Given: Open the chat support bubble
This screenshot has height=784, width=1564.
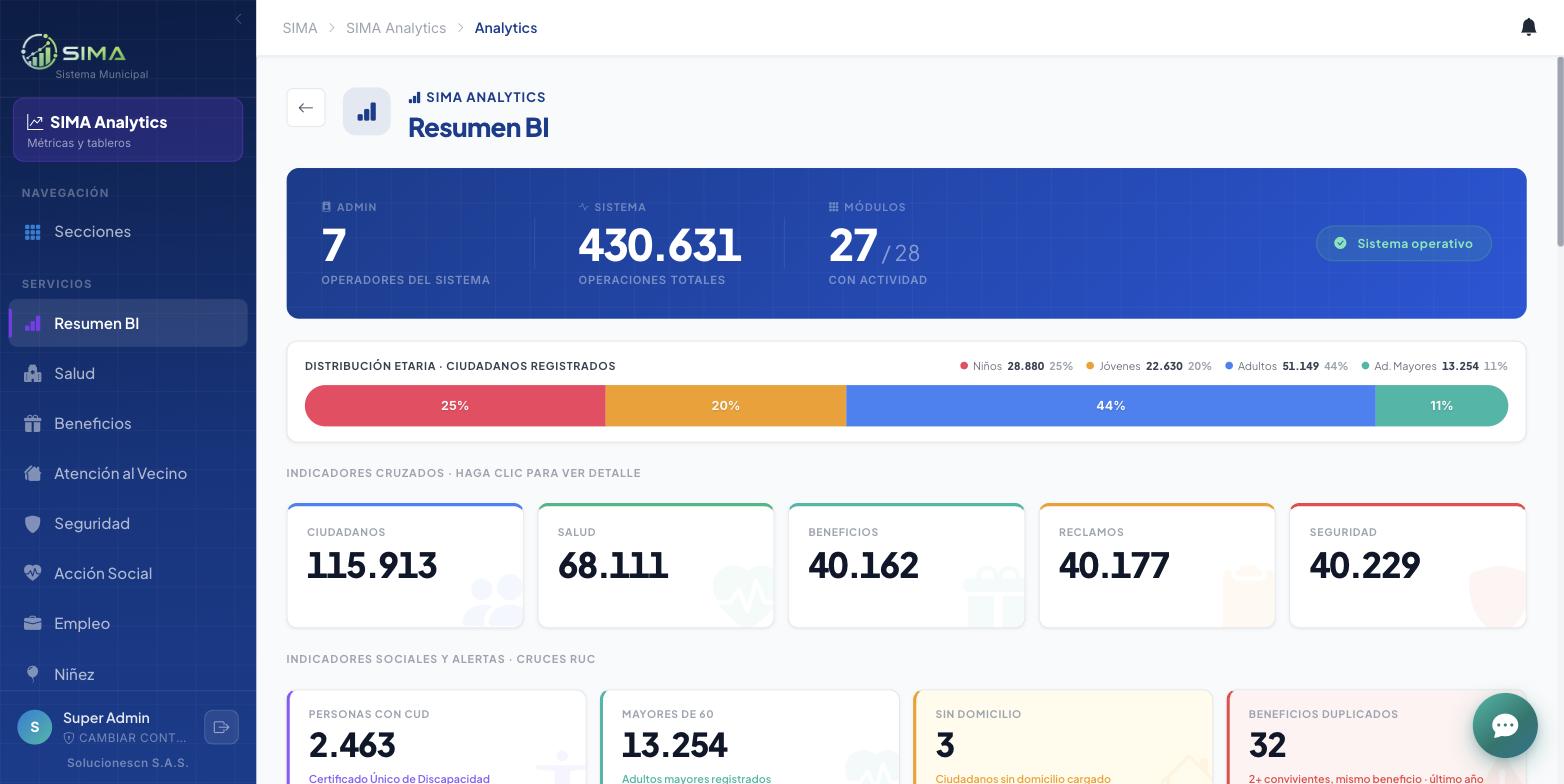Looking at the screenshot, I should pos(1504,725).
